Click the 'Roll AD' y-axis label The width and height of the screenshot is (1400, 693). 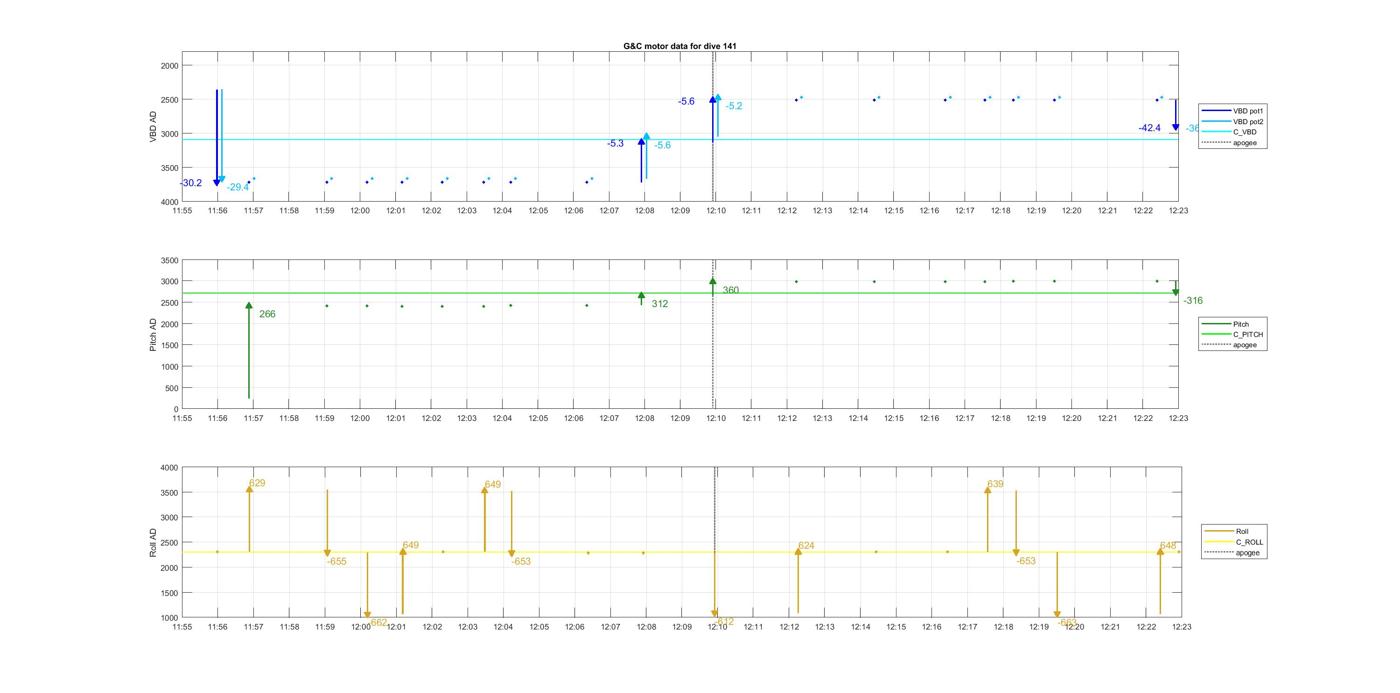tap(153, 542)
